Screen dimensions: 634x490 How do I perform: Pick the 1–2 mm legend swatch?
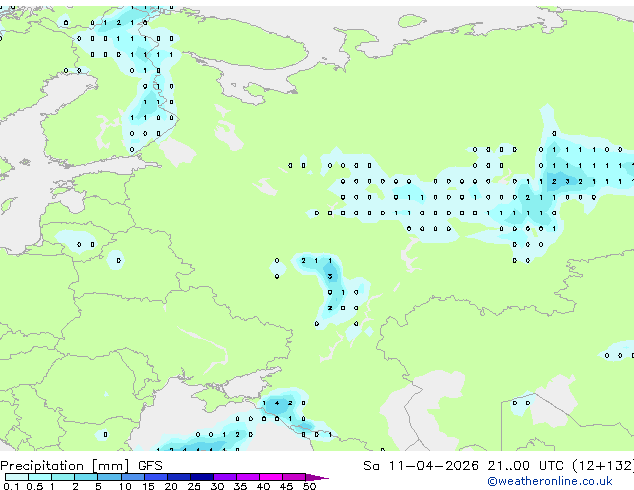(63, 477)
